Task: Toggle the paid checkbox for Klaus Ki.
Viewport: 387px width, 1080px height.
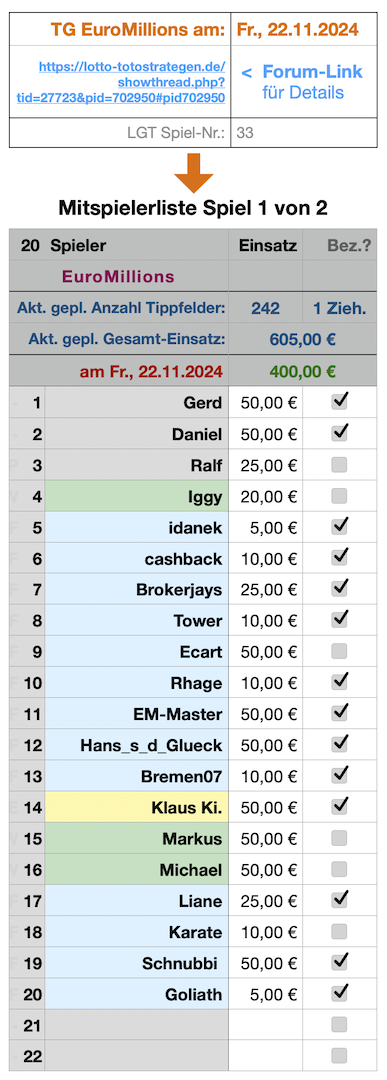Action: coord(339,807)
